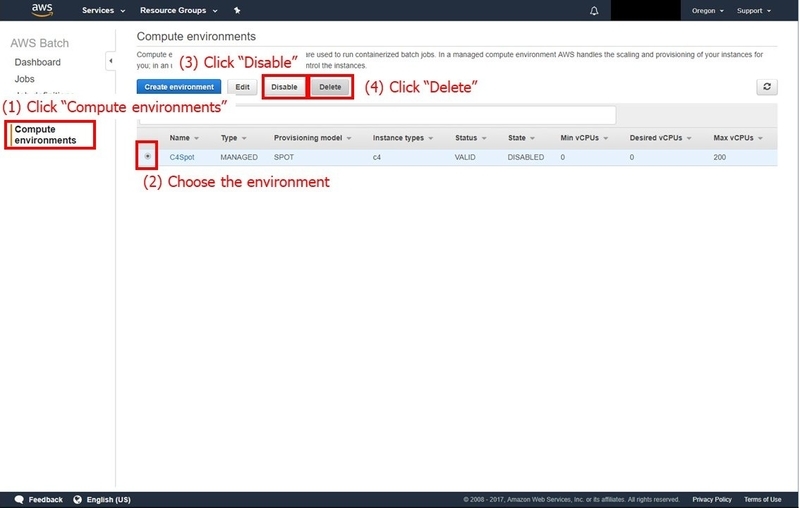Click the globe language icon
The height and width of the screenshot is (508, 800).
click(78, 499)
